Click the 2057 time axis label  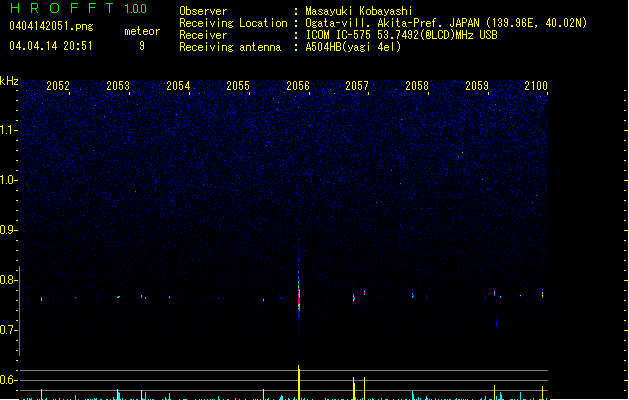[x=357, y=86]
